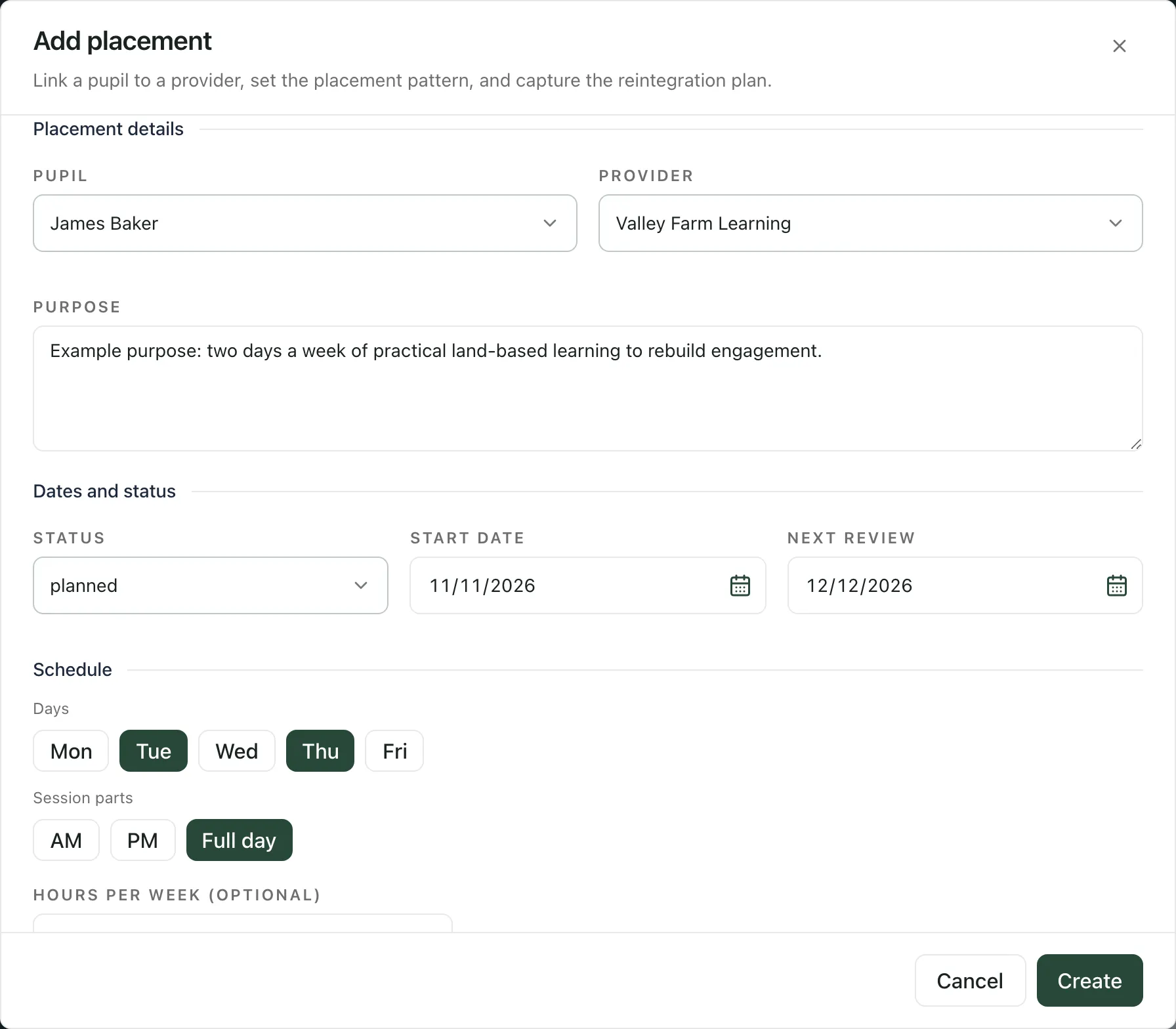
Task: Click the Next Review field 12/12/2026
Action: (x=965, y=585)
